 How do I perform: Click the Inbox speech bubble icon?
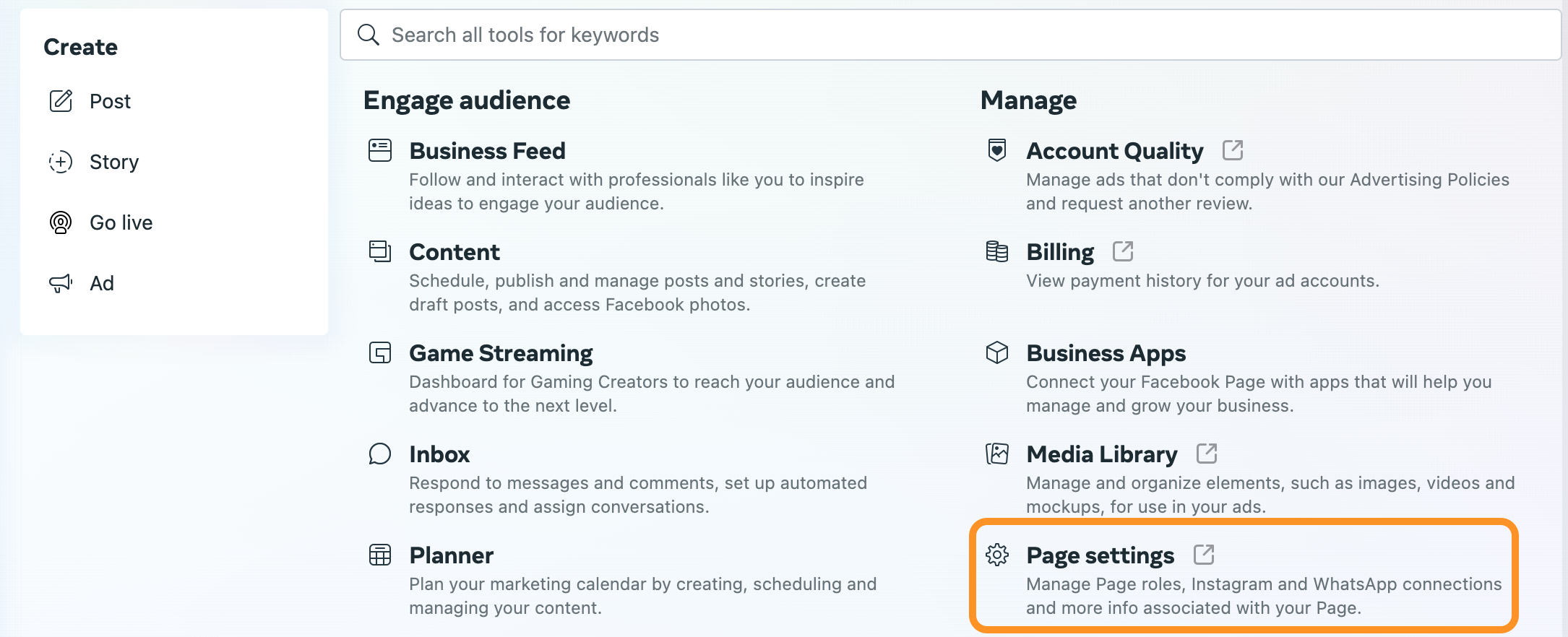[380, 454]
